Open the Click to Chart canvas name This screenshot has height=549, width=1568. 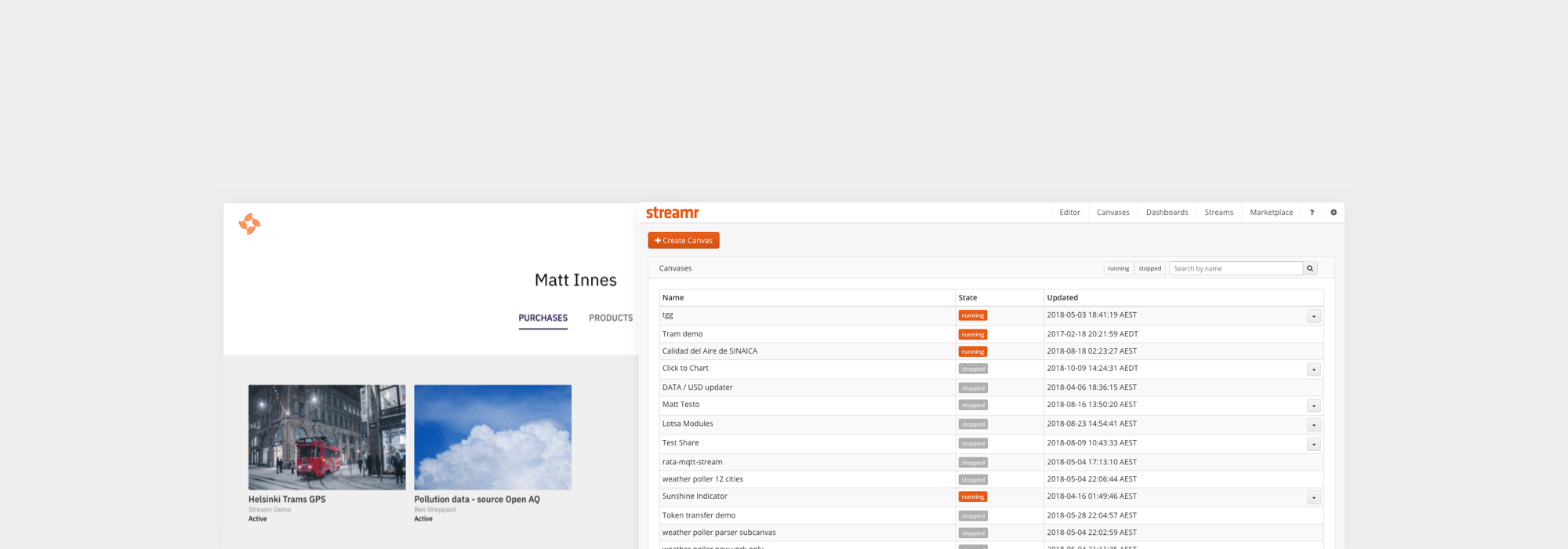point(685,369)
